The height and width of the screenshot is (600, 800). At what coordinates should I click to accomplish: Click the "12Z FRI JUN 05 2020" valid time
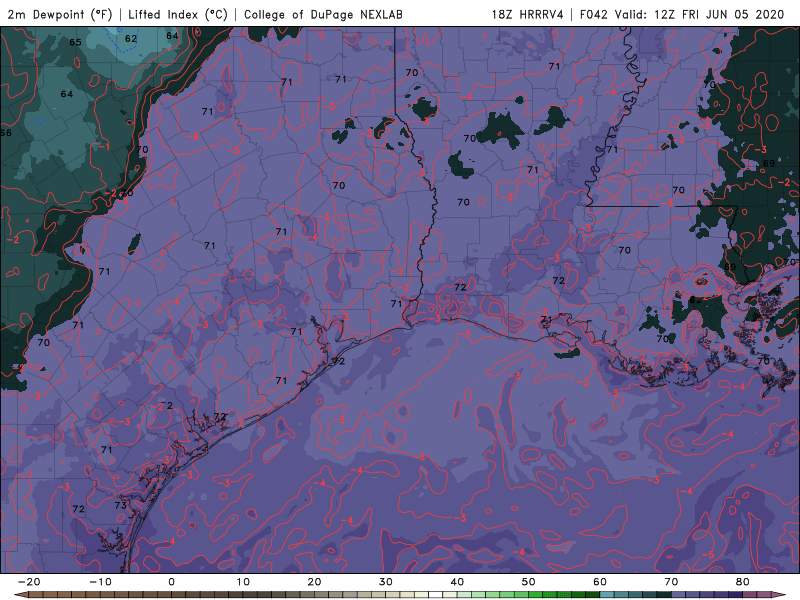pos(719,14)
